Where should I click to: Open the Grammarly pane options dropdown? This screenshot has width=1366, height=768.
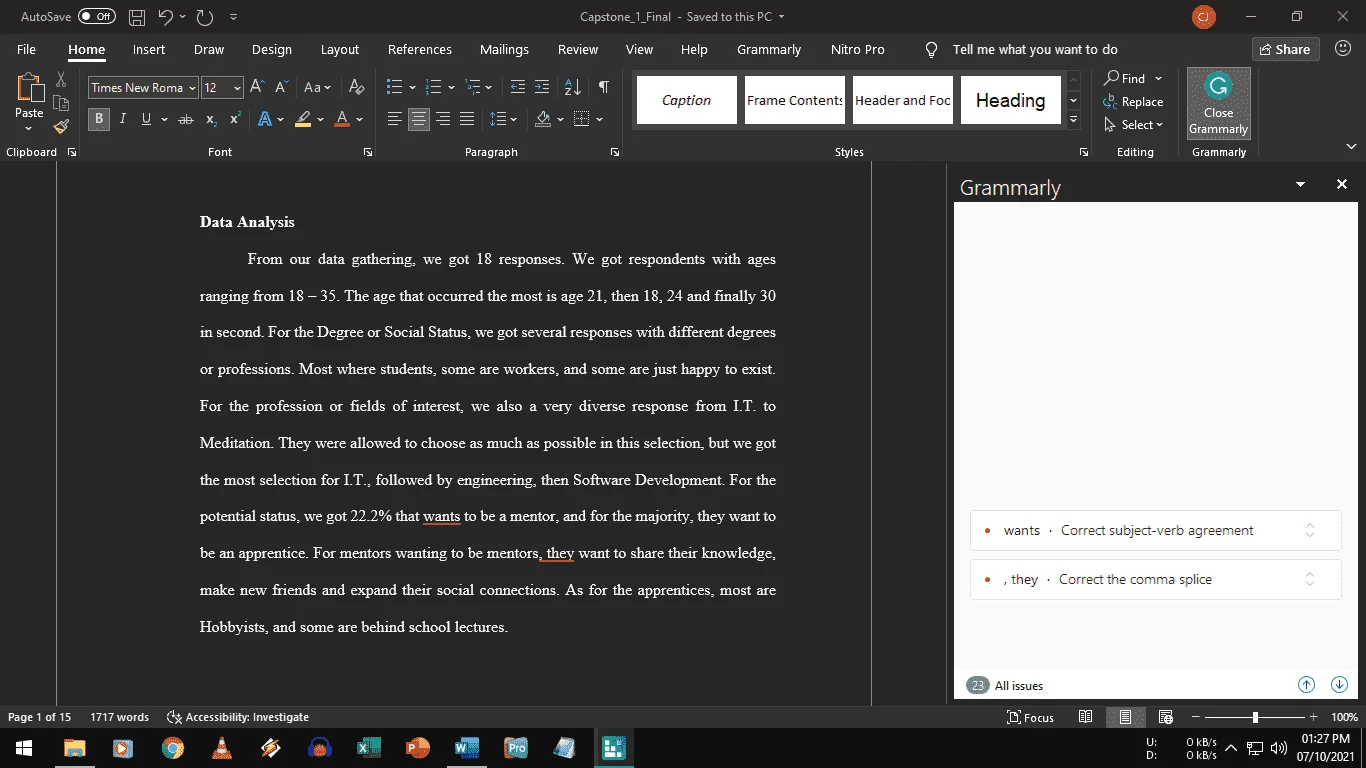click(1300, 184)
